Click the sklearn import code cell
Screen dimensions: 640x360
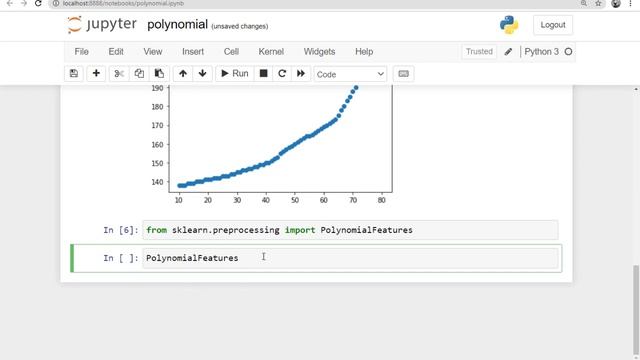click(350, 230)
